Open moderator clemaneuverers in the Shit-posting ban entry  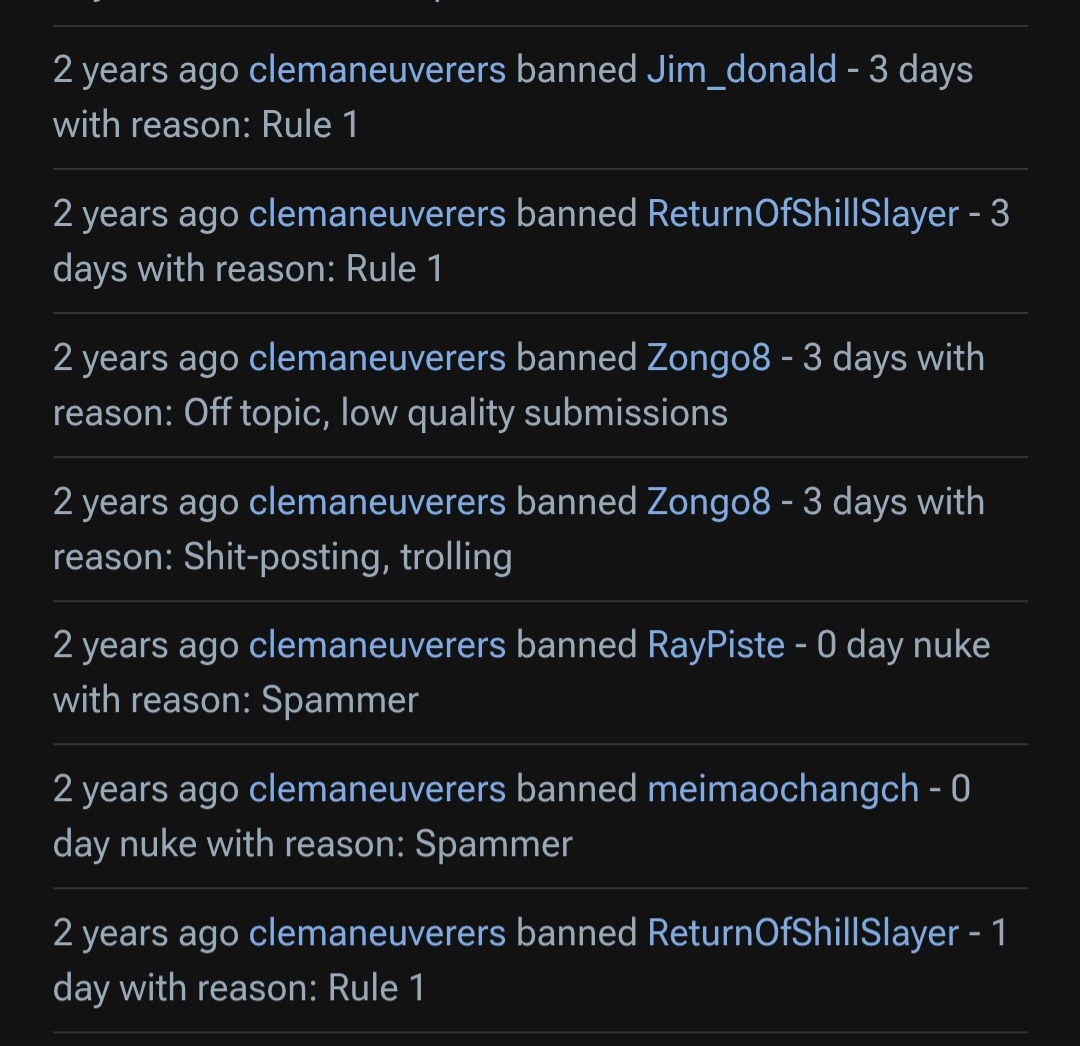tap(377, 502)
